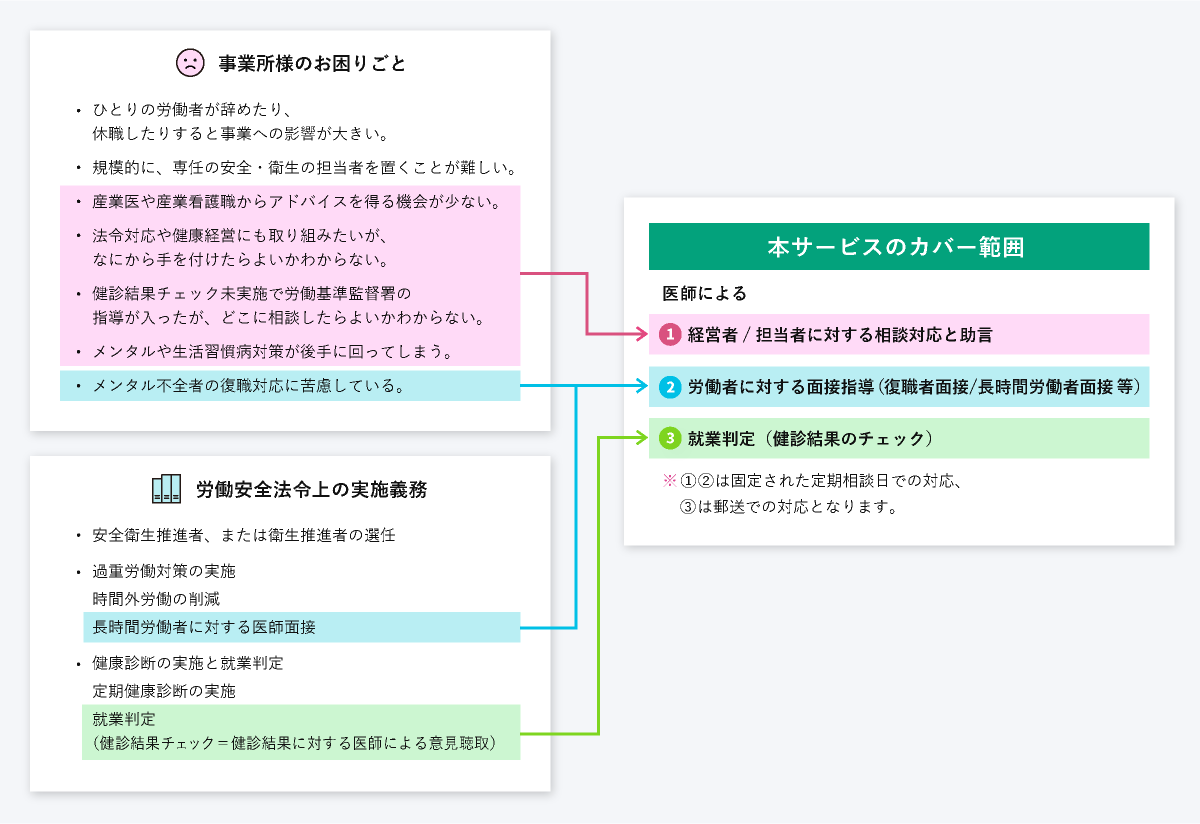Viewport: 1200px width, 824px height.
Task: Click green highlighted 就業判定 box at bottom
Action: (x=300, y=732)
